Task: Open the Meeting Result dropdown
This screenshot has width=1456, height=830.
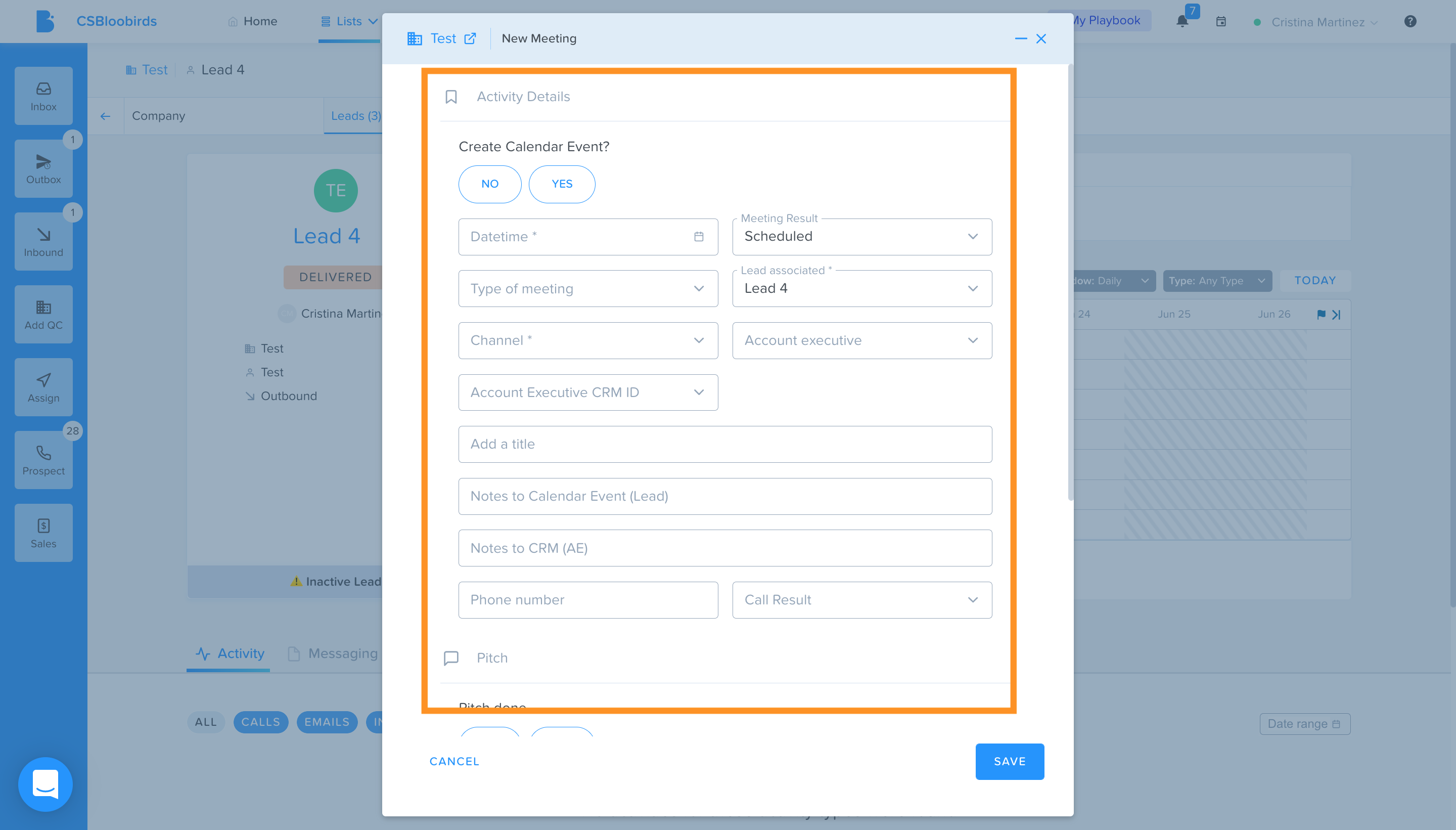Action: coord(862,237)
